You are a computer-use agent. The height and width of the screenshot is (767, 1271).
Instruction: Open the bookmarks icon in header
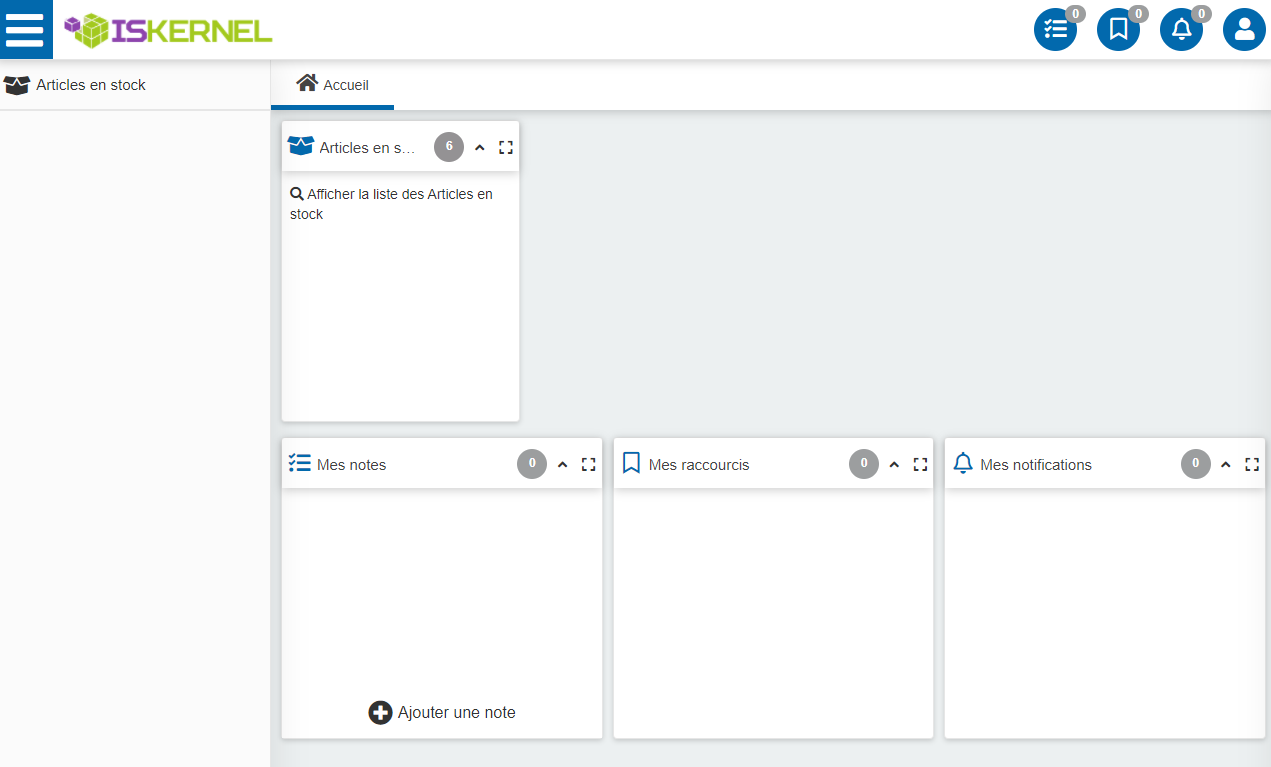pyautogui.click(x=1118, y=30)
